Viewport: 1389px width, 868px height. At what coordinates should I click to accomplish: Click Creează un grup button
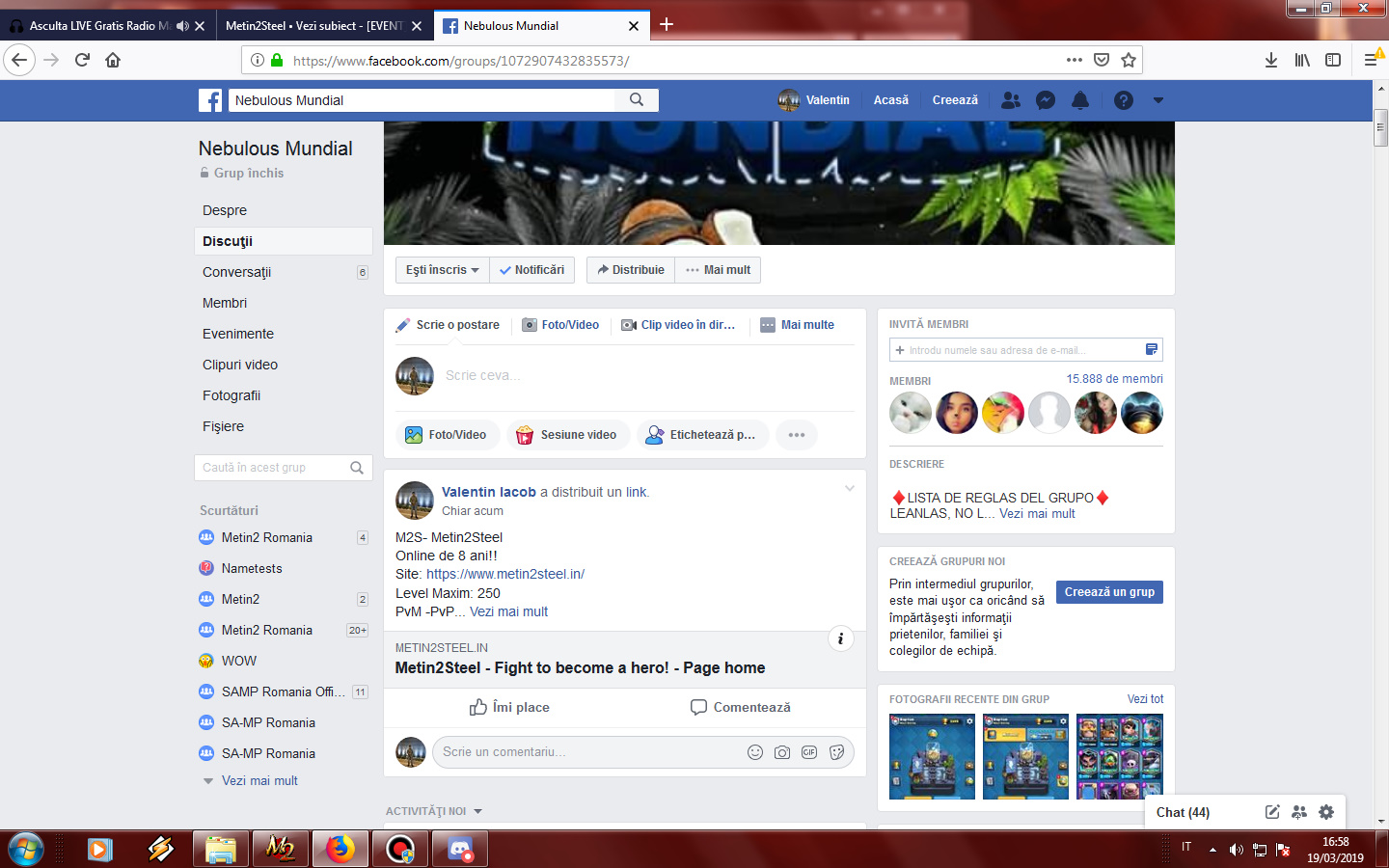(x=1109, y=592)
